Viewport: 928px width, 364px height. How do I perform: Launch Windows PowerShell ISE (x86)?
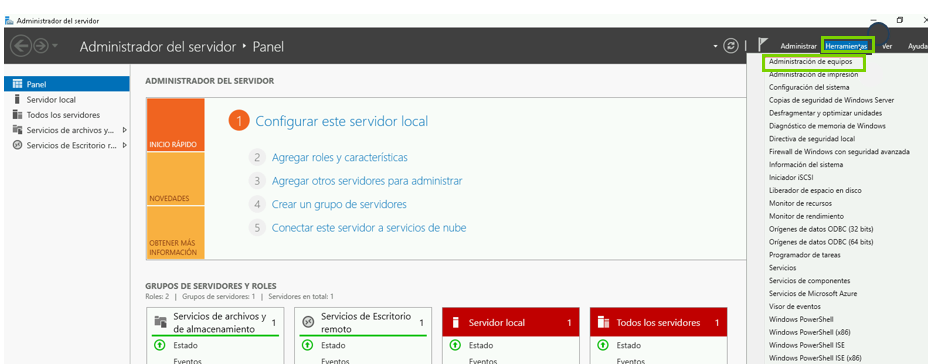815,358
